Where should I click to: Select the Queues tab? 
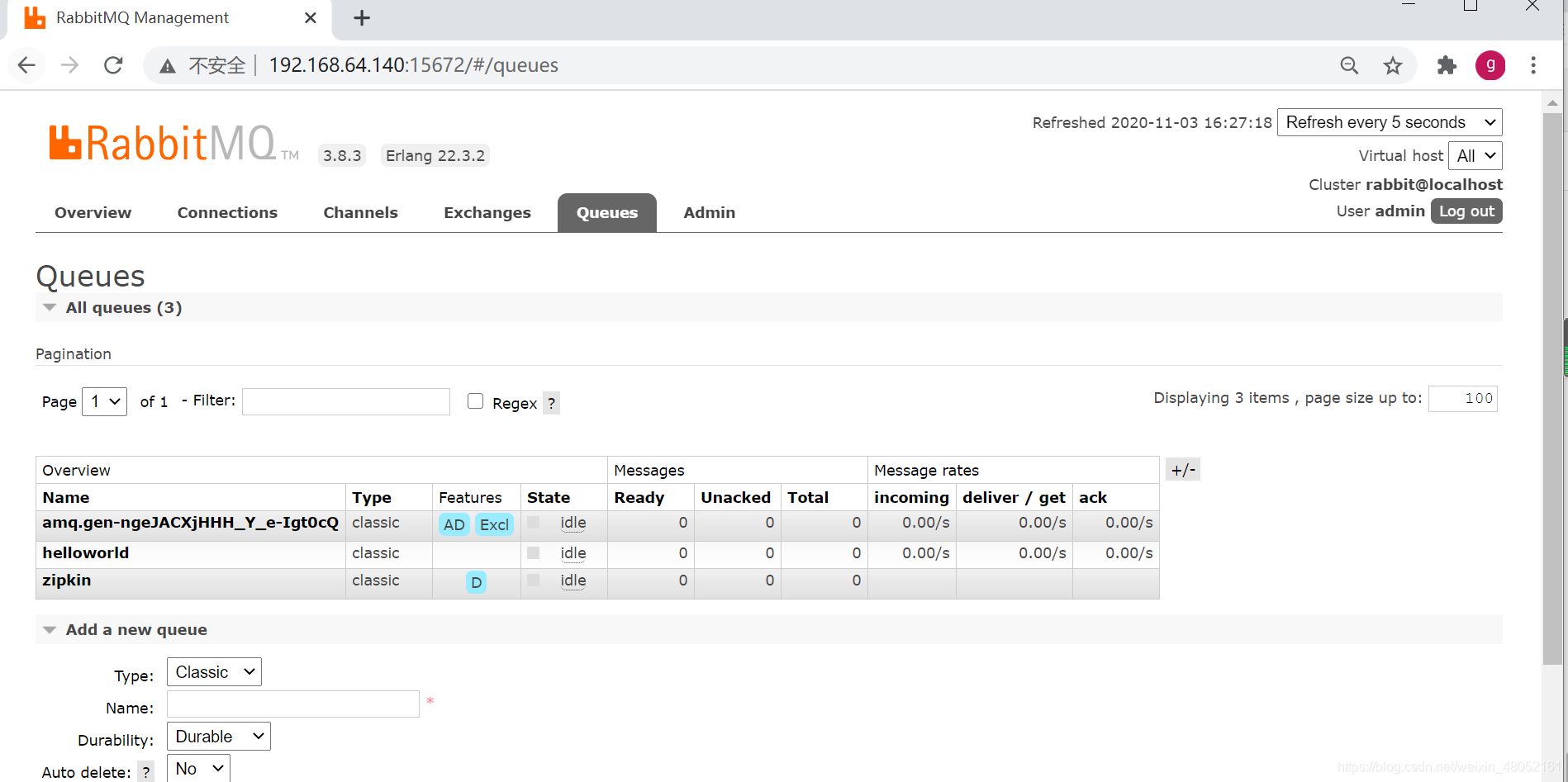tap(607, 212)
